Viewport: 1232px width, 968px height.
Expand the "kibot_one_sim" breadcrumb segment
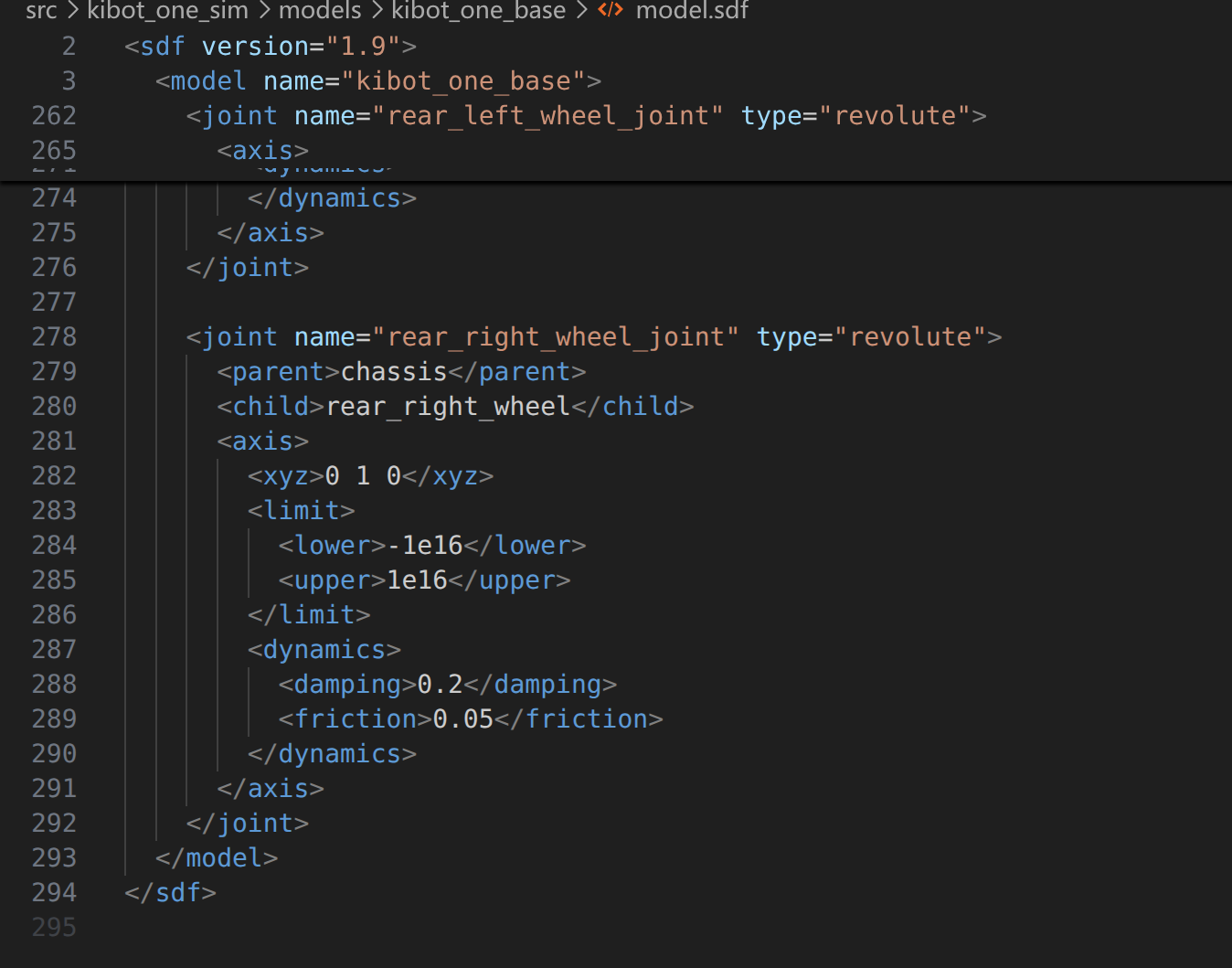[167, 10]
